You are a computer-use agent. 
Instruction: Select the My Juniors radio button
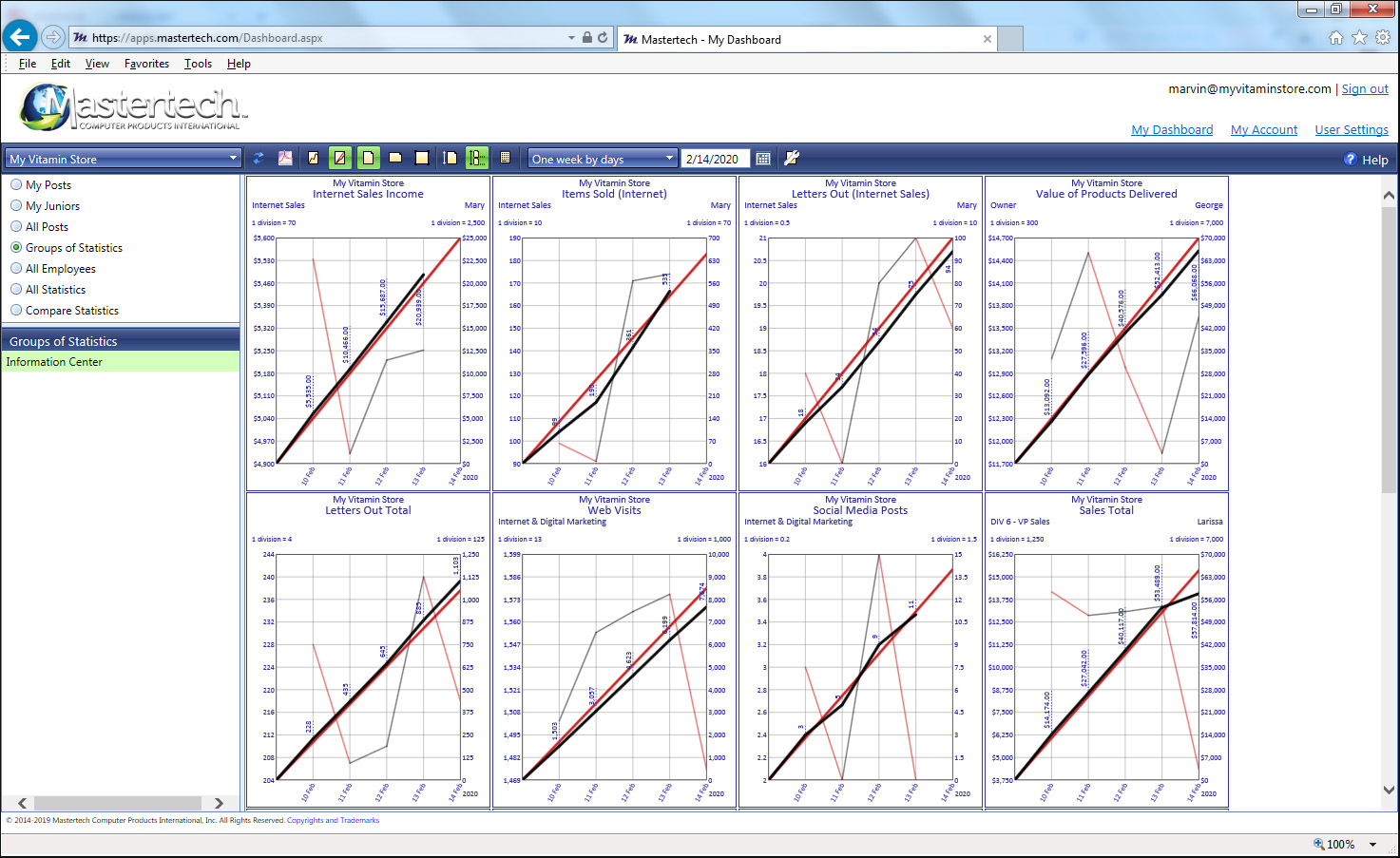(x=16, y=205)
